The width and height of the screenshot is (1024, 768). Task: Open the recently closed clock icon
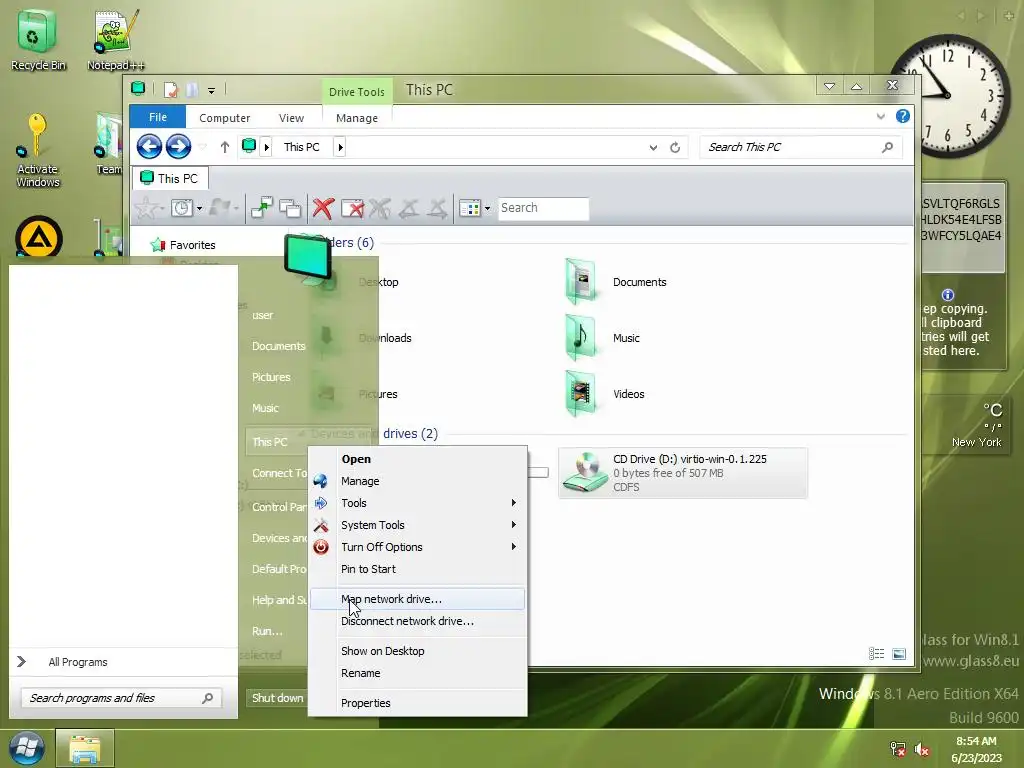[x=182, y=208]
